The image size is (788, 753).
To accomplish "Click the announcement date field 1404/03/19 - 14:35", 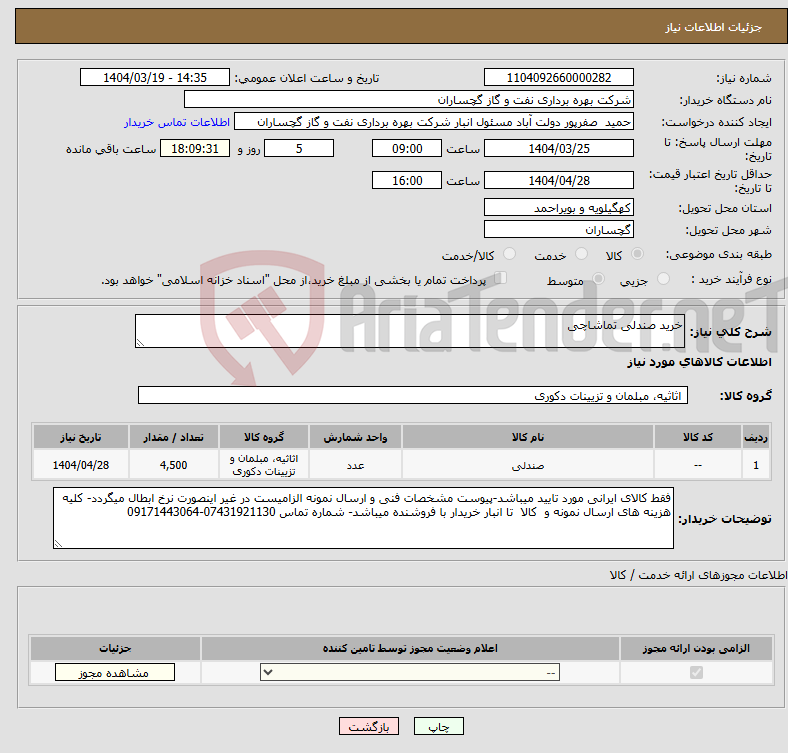I will [155, 77].
